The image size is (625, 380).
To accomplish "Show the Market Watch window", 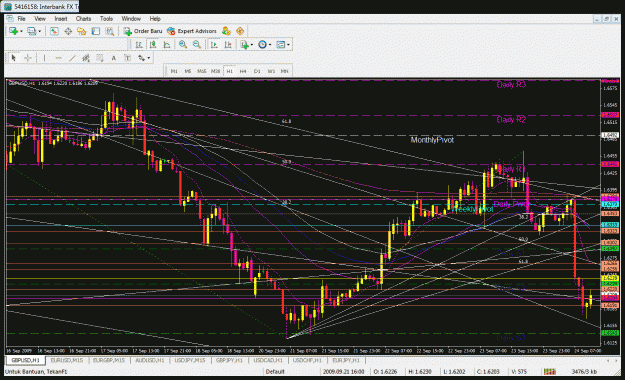I will tap(54, 31).
